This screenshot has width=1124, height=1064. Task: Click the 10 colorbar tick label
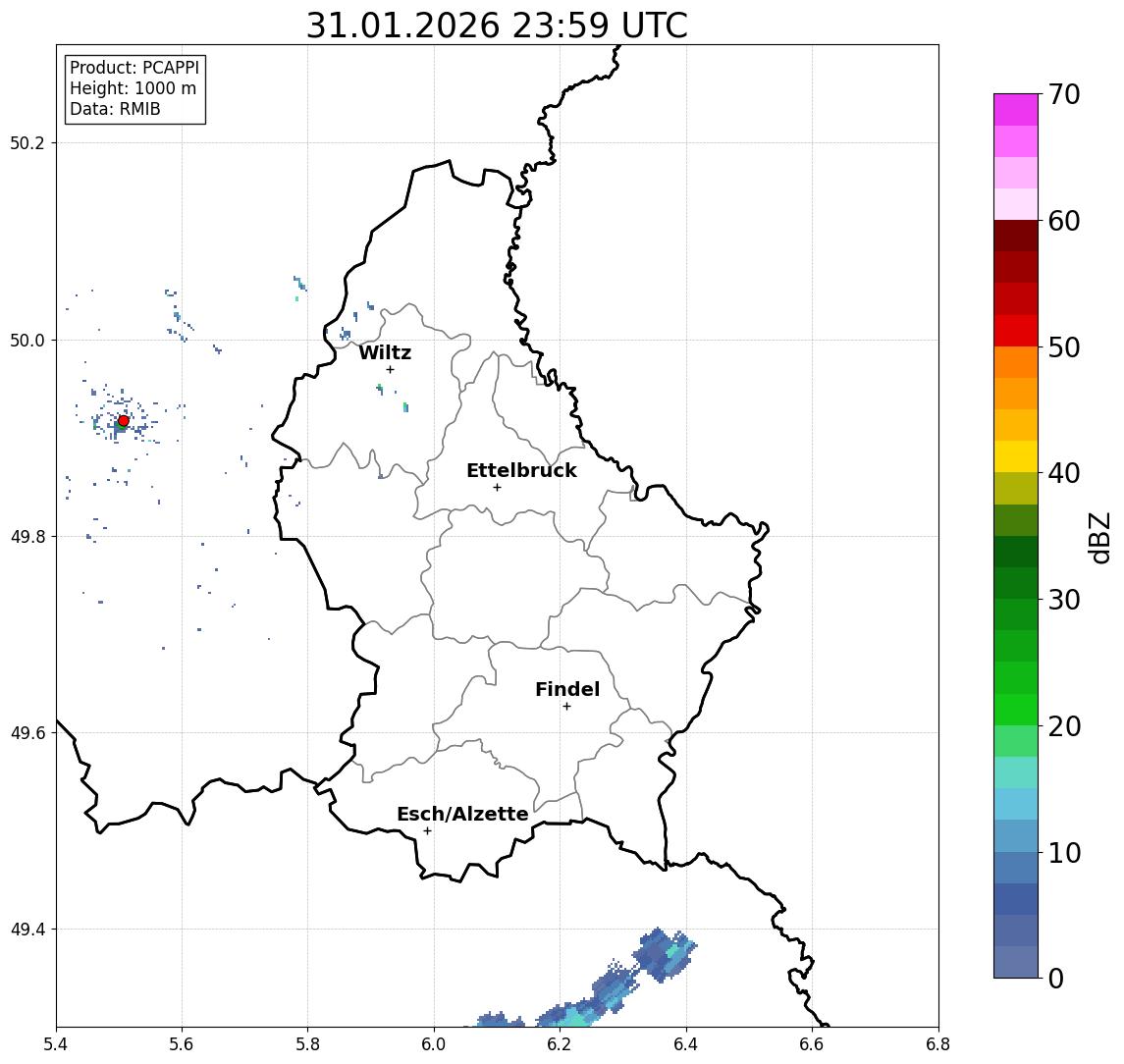[1064, 852]
